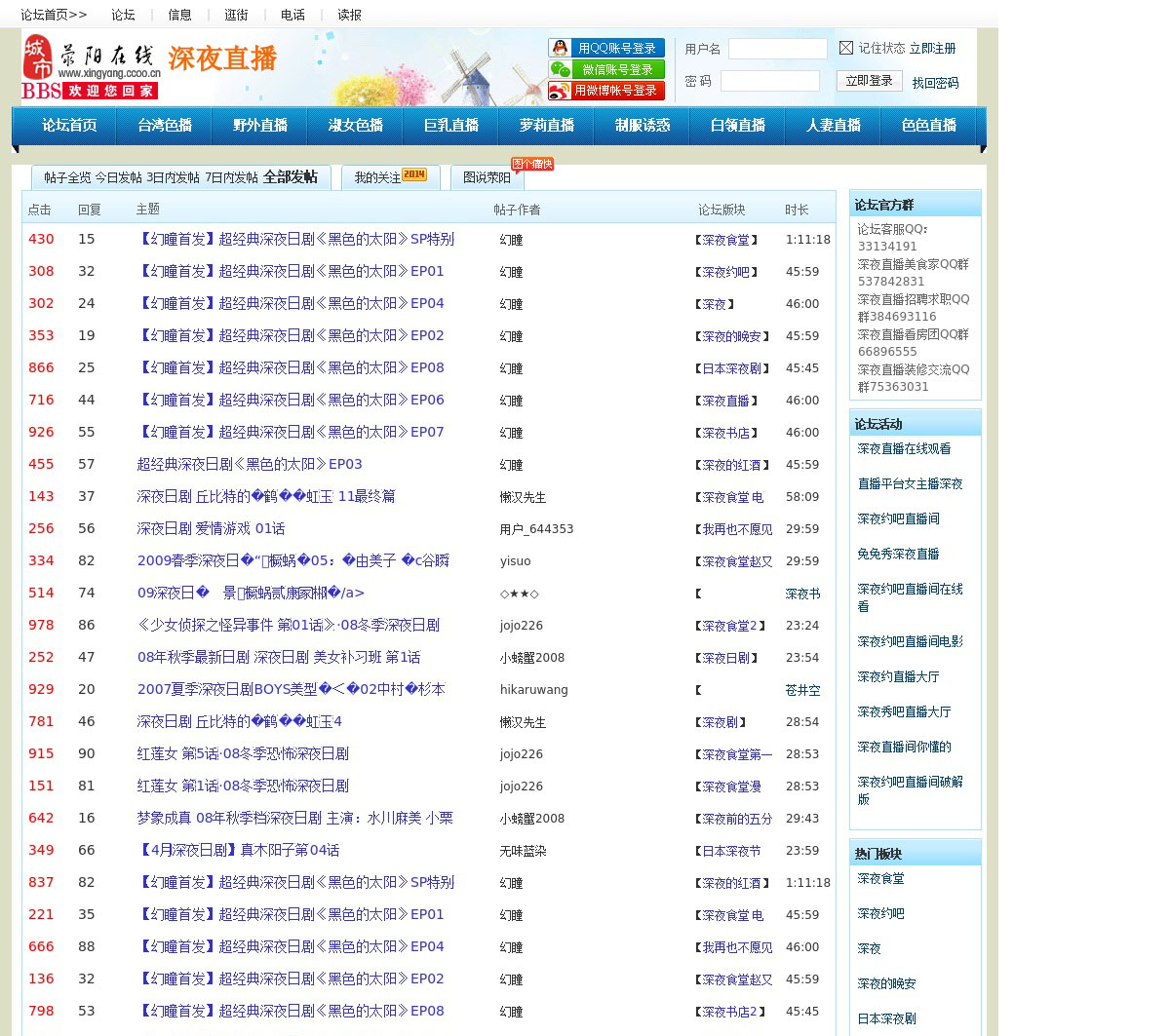
Task: Click the QQ account login button
Action: pos(605,48)
